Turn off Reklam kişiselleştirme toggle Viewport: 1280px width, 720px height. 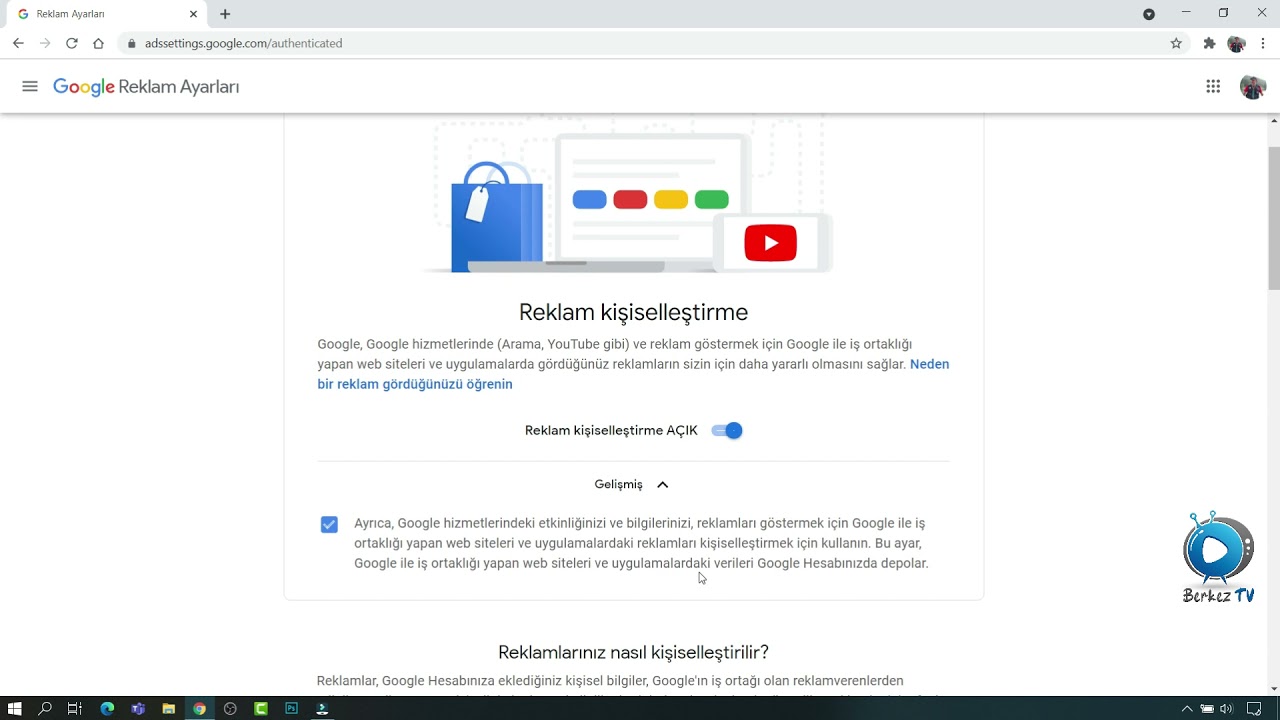(727, 431)
